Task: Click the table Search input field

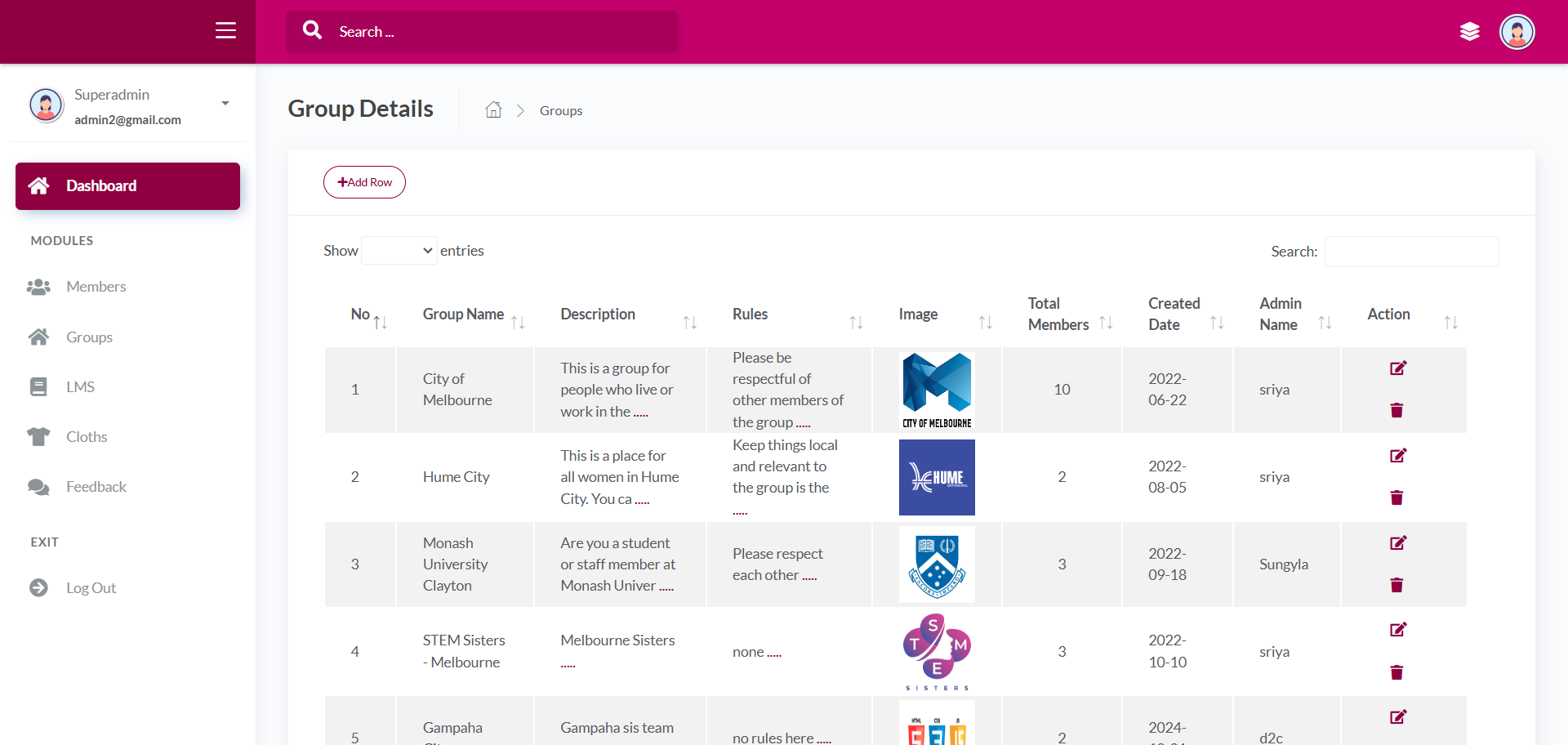Action: [x=1411, y=252]
